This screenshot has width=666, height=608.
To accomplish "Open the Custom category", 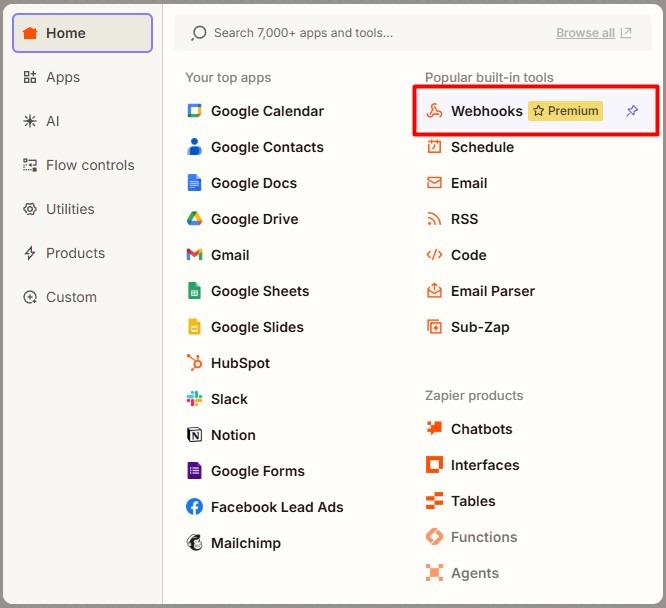I will coord(71,297).
